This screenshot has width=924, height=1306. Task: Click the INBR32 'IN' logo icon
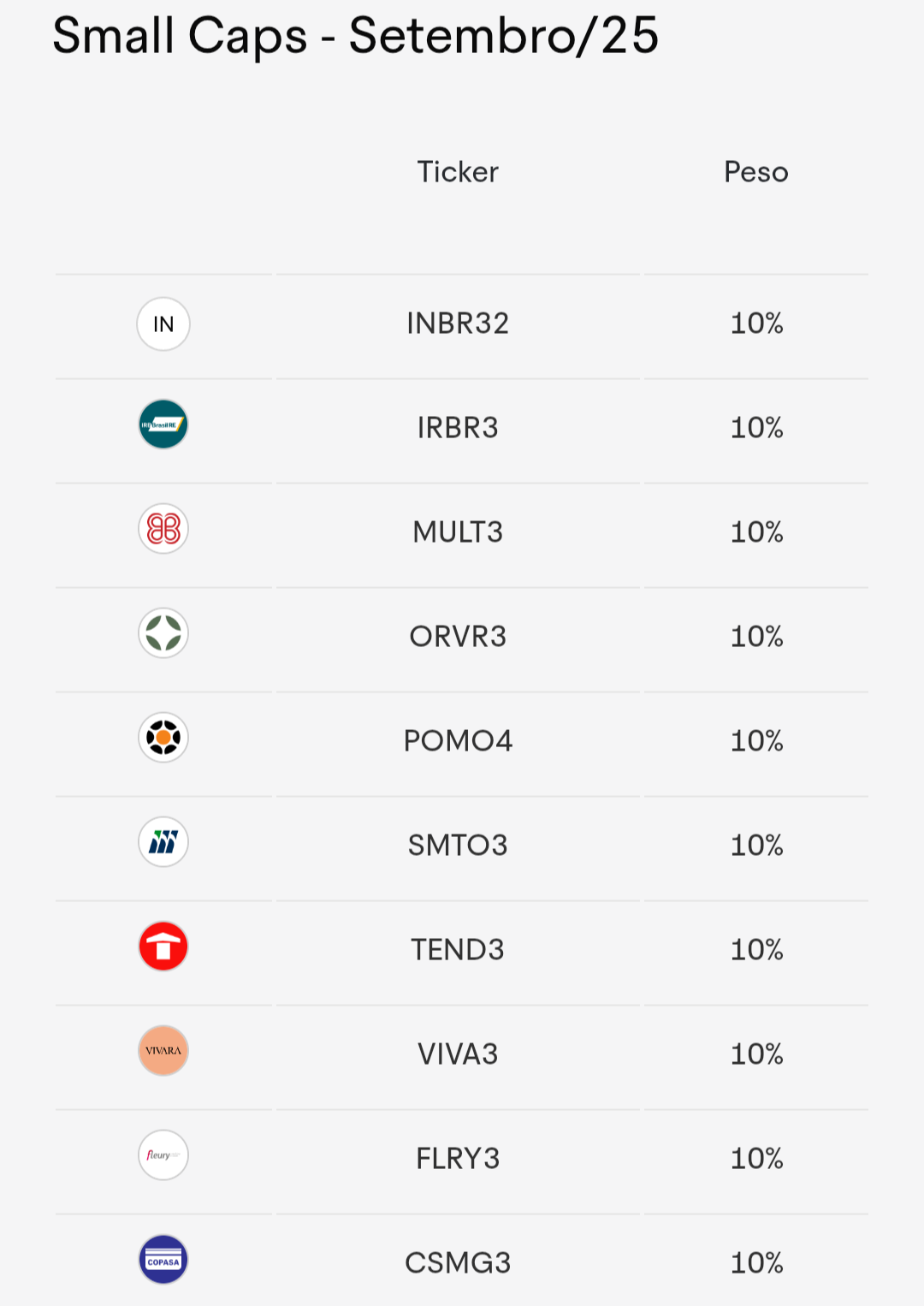coord(163,324)
